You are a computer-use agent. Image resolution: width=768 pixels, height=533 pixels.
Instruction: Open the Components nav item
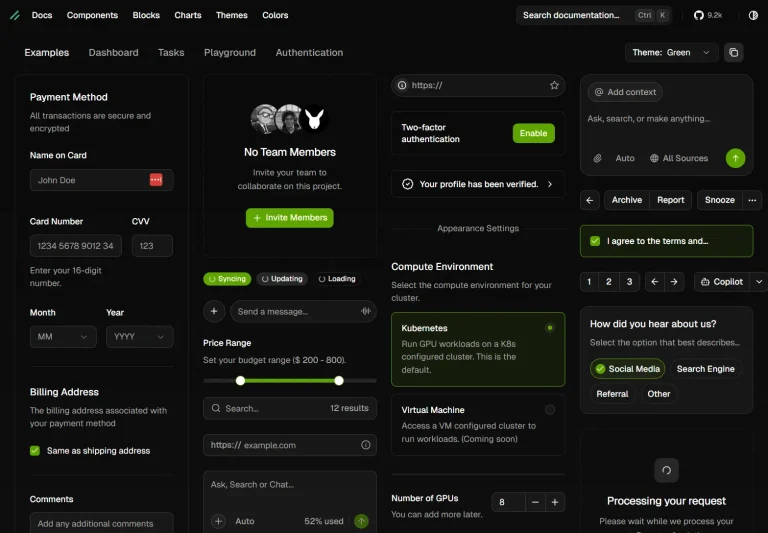pyautogui.click(x=92, y=15)
